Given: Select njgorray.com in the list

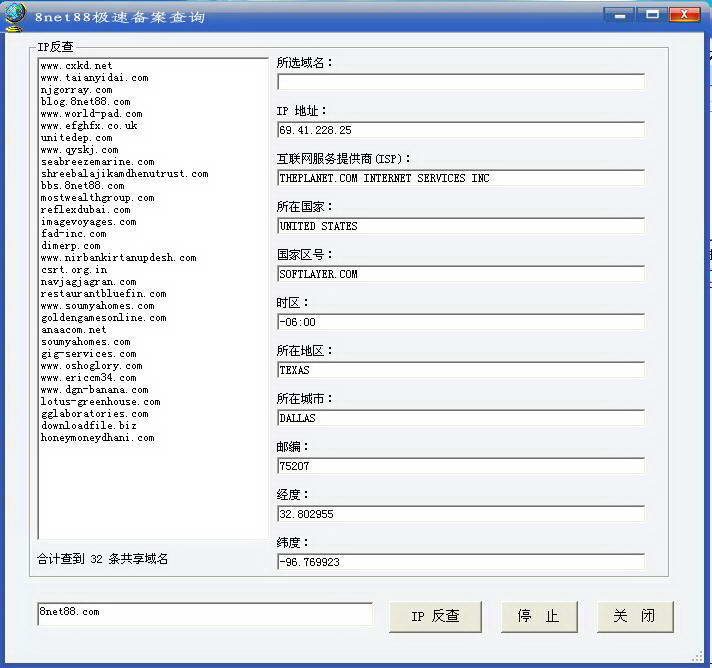Looking at the screenshot, I should pyautogui.click(x=76, y=90).
